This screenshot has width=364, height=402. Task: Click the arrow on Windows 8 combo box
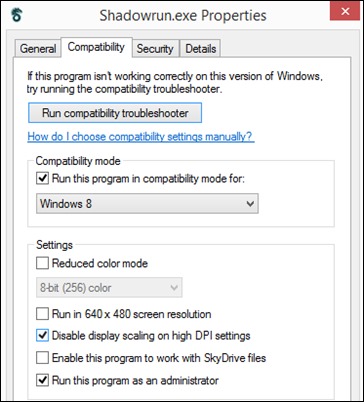point(250,204)
